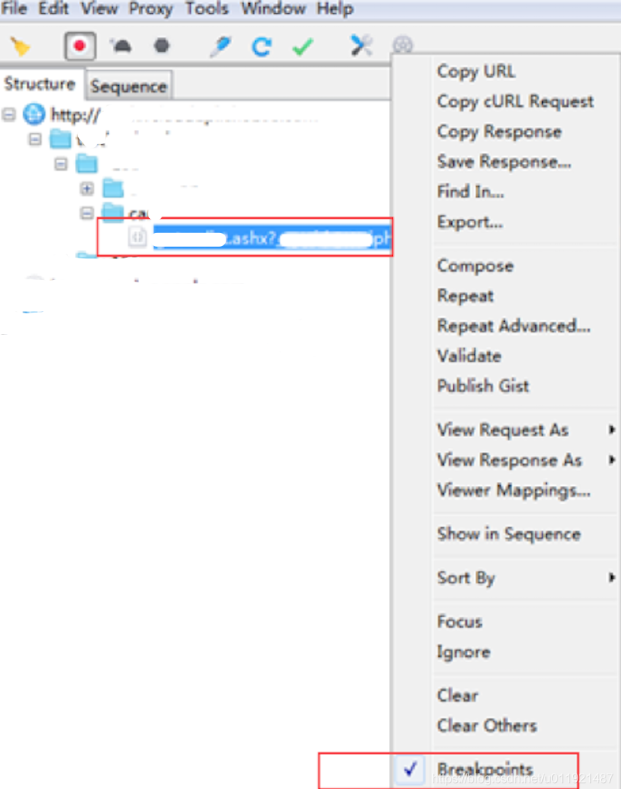The height and width of the screenshot is (789, 621).
Task: Switch to the Sequence tab
Action: (x=129, y=86)
